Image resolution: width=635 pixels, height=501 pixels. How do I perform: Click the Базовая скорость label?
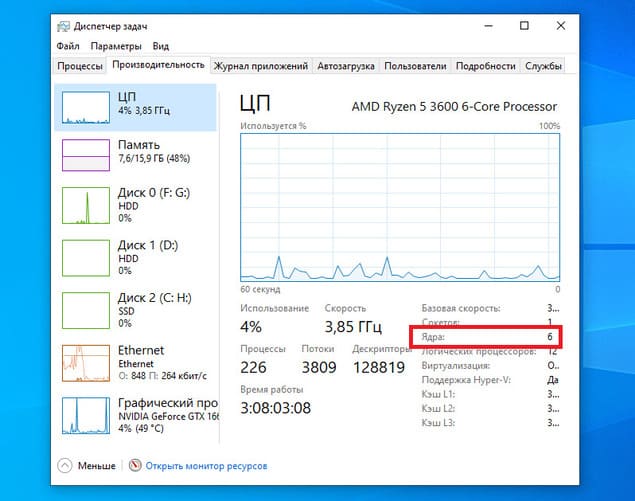pyautogui.click(x=461, y=308)
